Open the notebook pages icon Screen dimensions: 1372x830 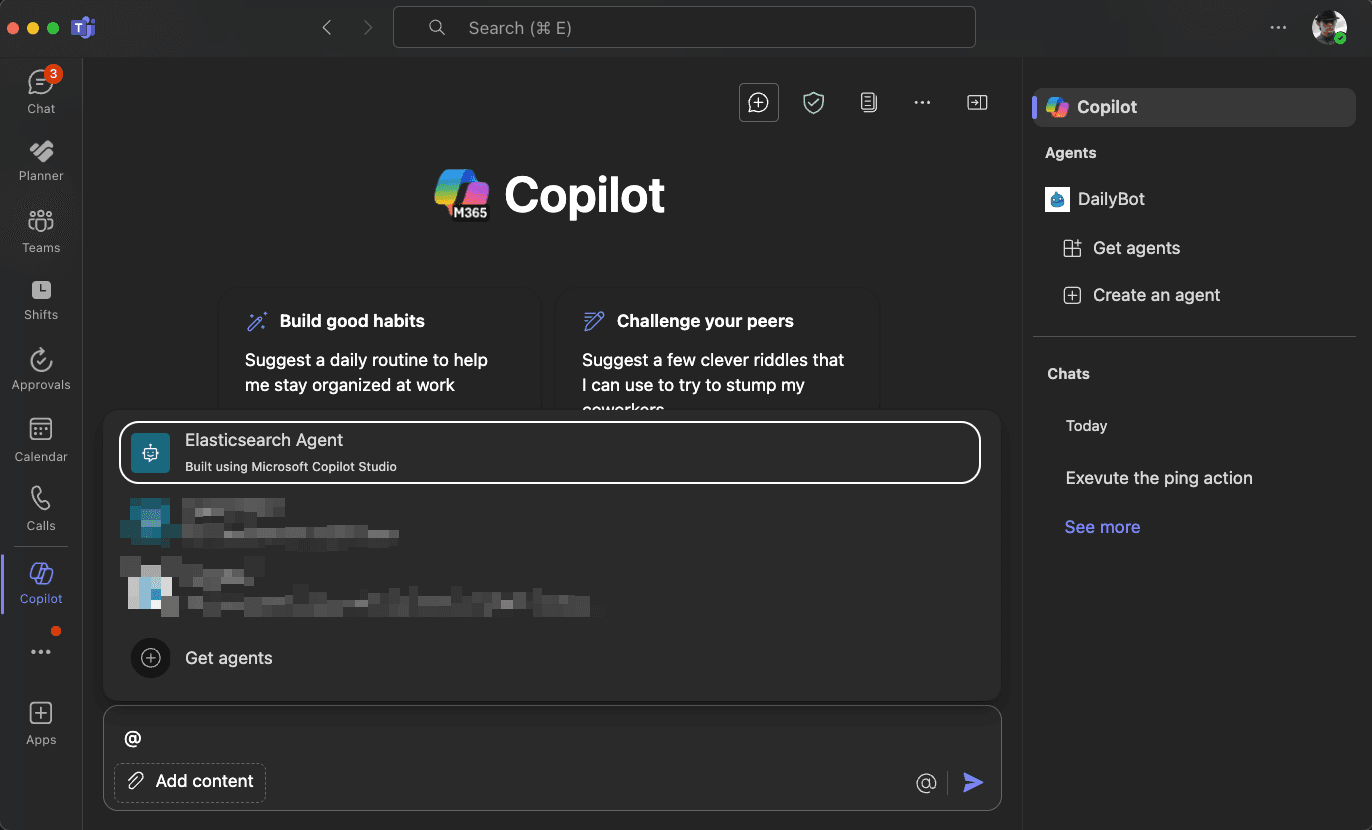(869, 102)
